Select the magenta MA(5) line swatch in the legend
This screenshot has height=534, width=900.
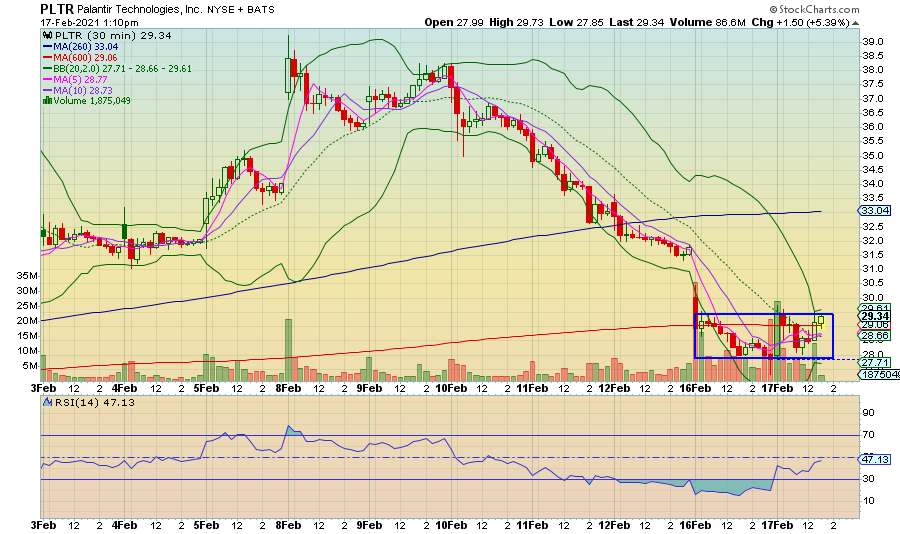pos(48,79)
